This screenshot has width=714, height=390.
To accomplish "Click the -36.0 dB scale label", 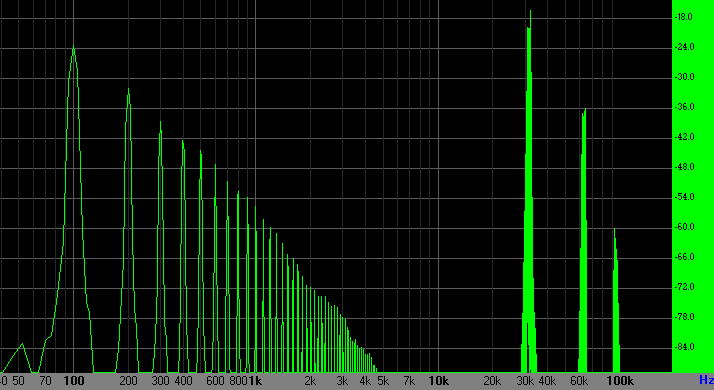I will click(684, 107).
